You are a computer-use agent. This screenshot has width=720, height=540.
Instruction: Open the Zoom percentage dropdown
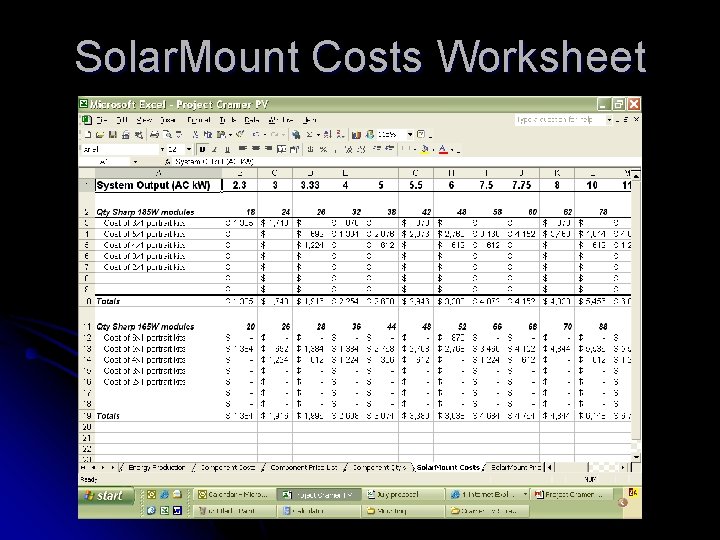(410, 135)
